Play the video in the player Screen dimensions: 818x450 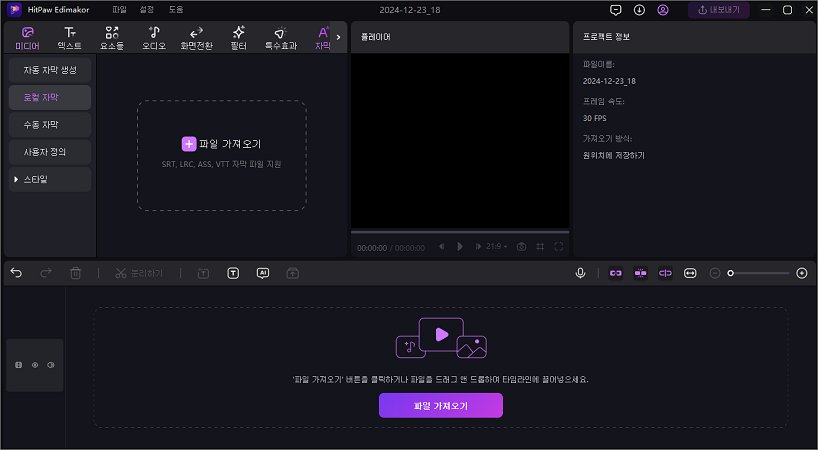click(x=460, y=247)
